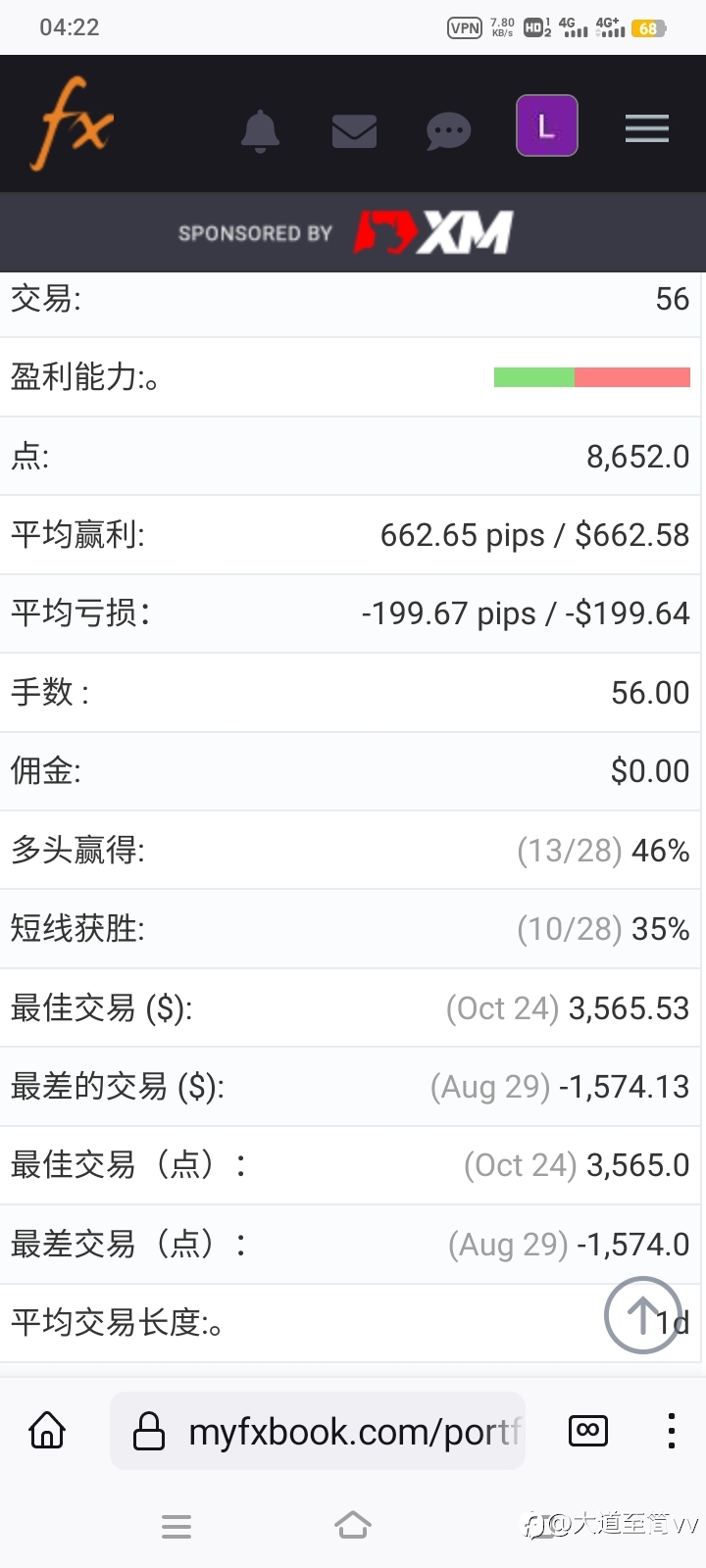Open the notifications bell
Image resolution: width=706 pixels, height=1568 pixels.
(260, 130)
